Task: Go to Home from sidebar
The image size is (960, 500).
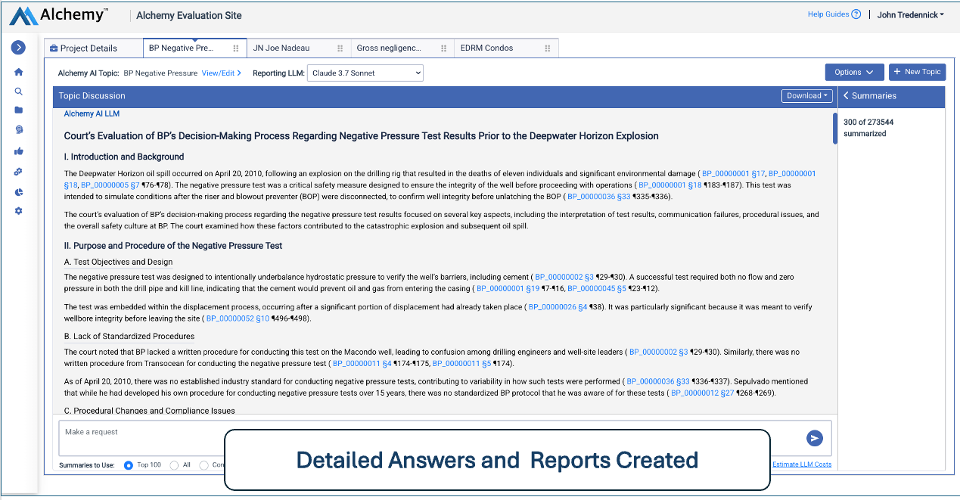Action: [x=18, y=72]
